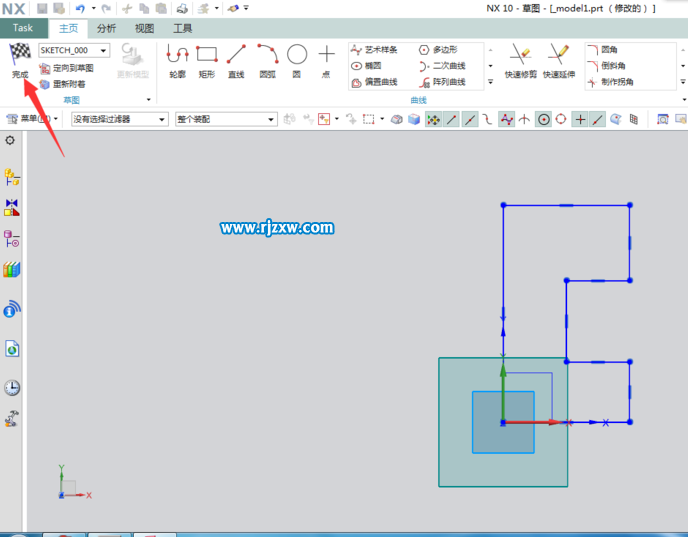Open the 没有选择过滤器 selection filter dropdown
Viewport: 688px width, 537px height.
(x=120, y=119)
